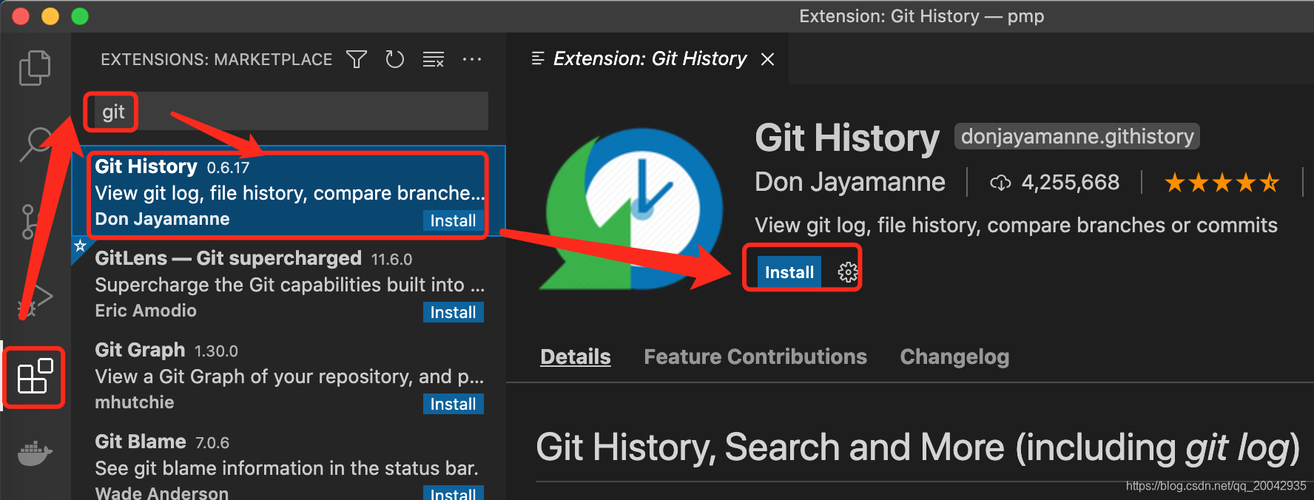
Task: Click the Git History, Search and More heading
Action: coord(918,446)
